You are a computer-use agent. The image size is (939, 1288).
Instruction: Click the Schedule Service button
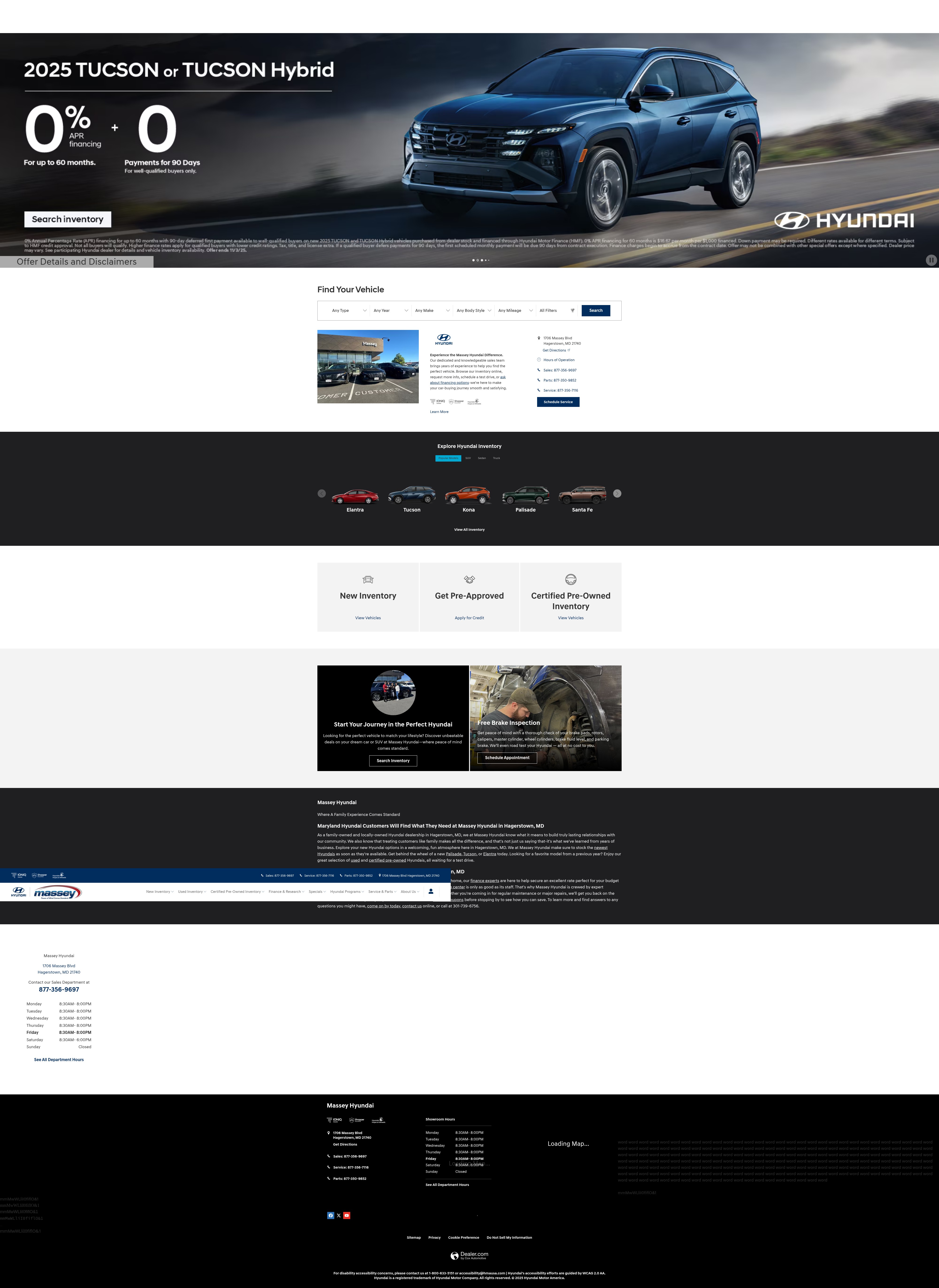[x=558, y=402]
